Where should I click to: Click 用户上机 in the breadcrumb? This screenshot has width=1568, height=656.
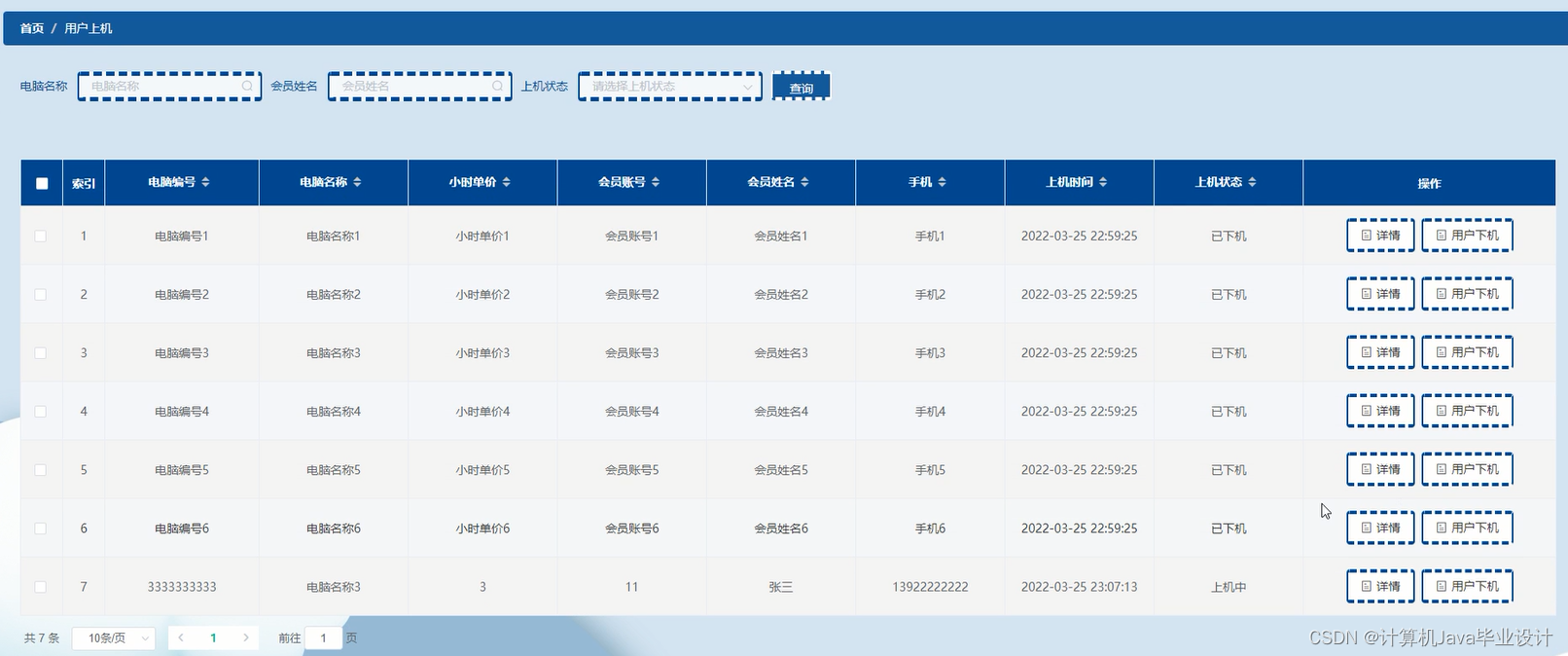[89, 28]
